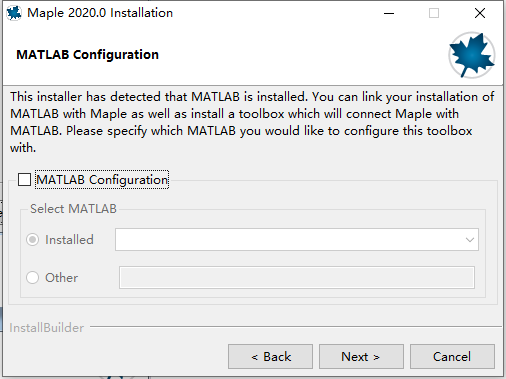Image resolution: width=506 pixels, height=379 pixels.
Task: Close the Maple 2020.0 Installation window
Action: [x=480, y=13]
